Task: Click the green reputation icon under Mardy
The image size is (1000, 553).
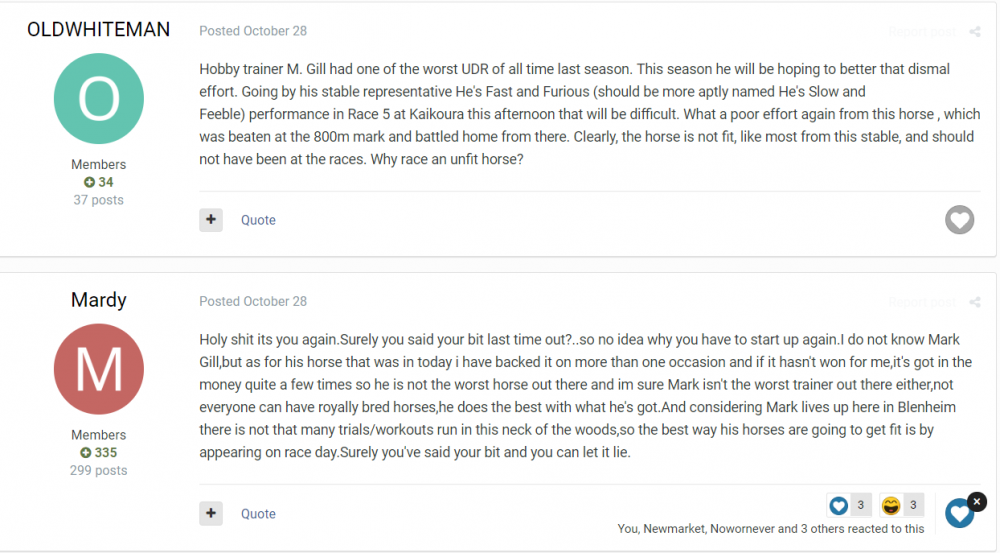Action: (x=86, y=453)
